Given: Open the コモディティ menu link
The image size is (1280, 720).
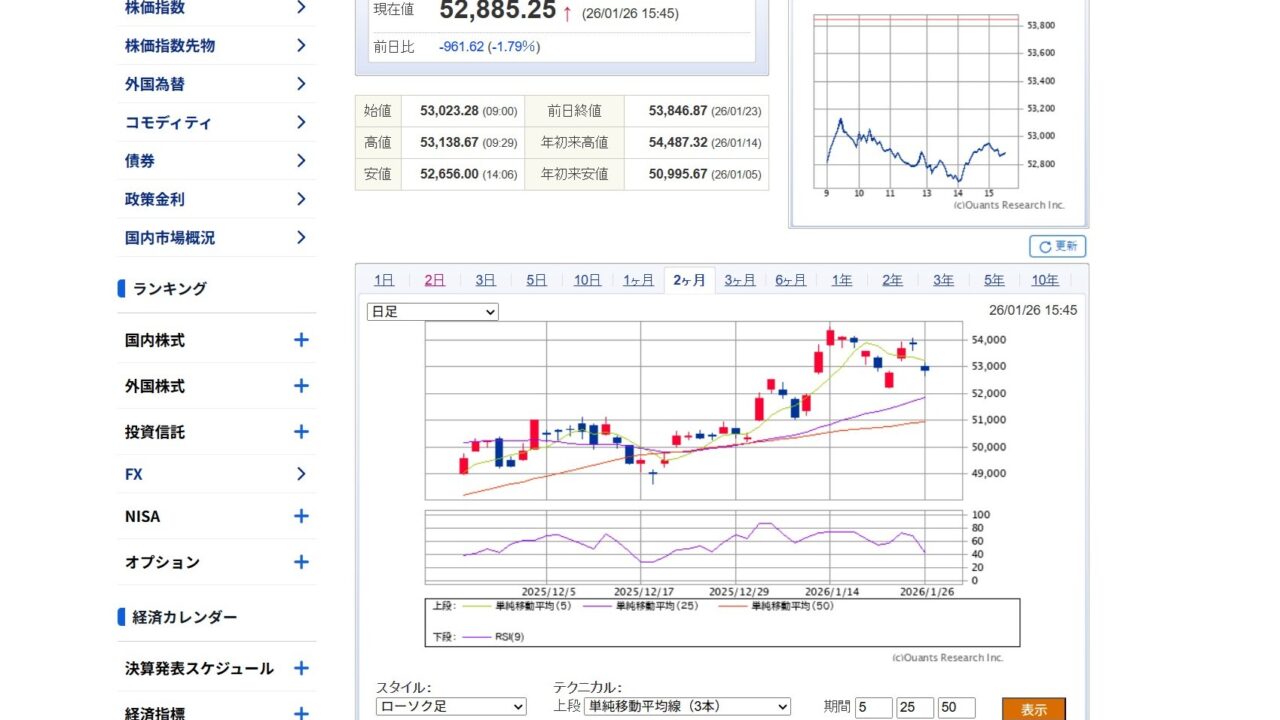Looking at the screenshot, I should pyautogui.click(x=168, y=123).
